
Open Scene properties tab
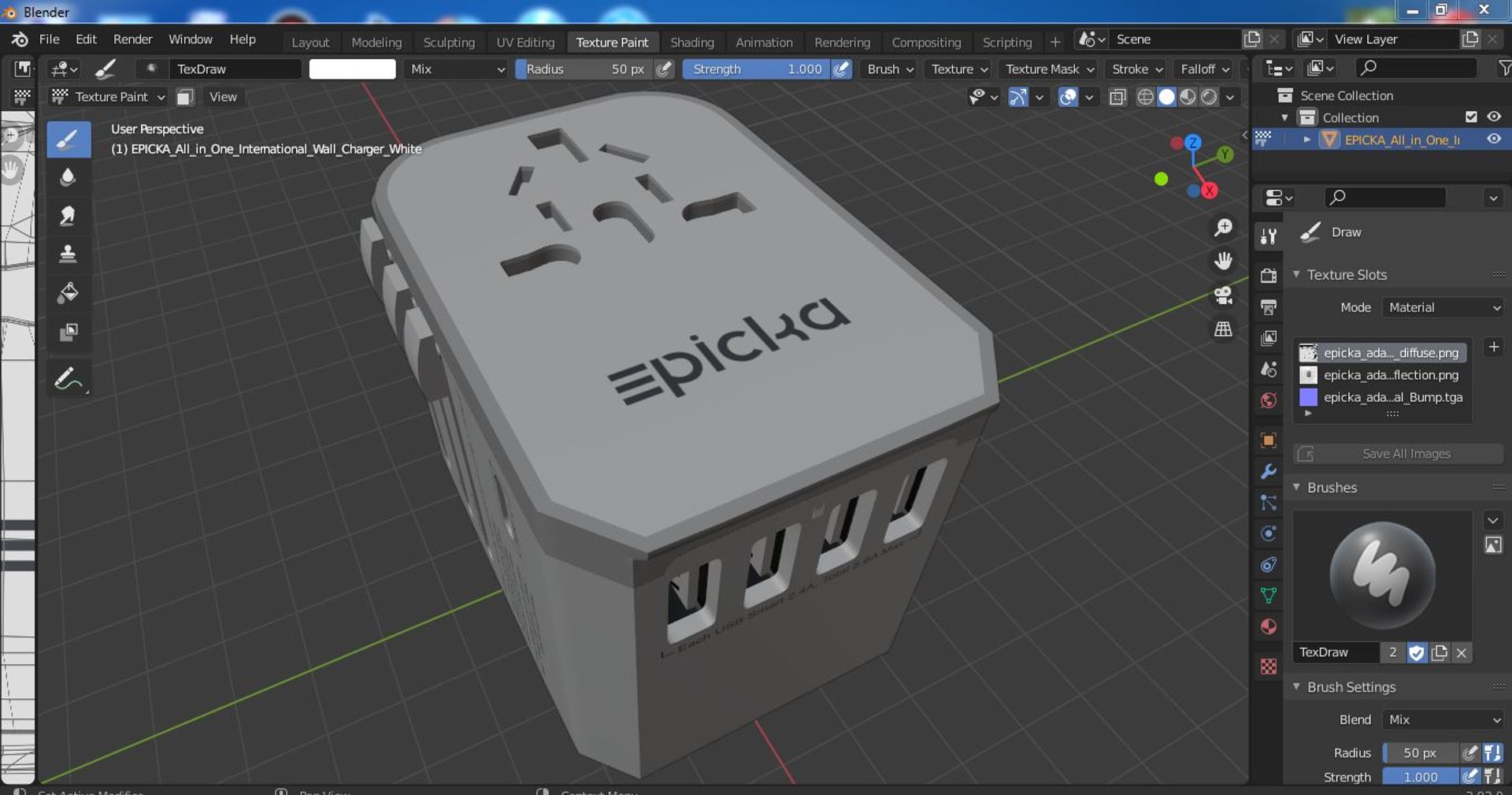pyautogui.click(x=1268, y=369)
